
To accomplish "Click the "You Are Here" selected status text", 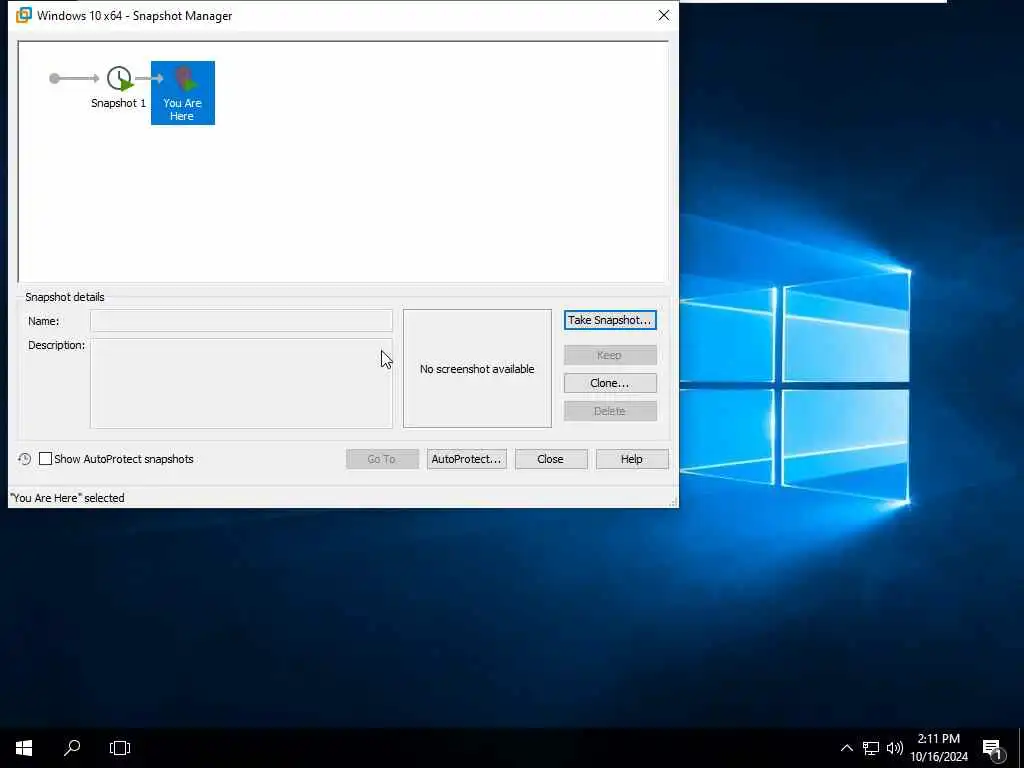I will pos(67,498).
